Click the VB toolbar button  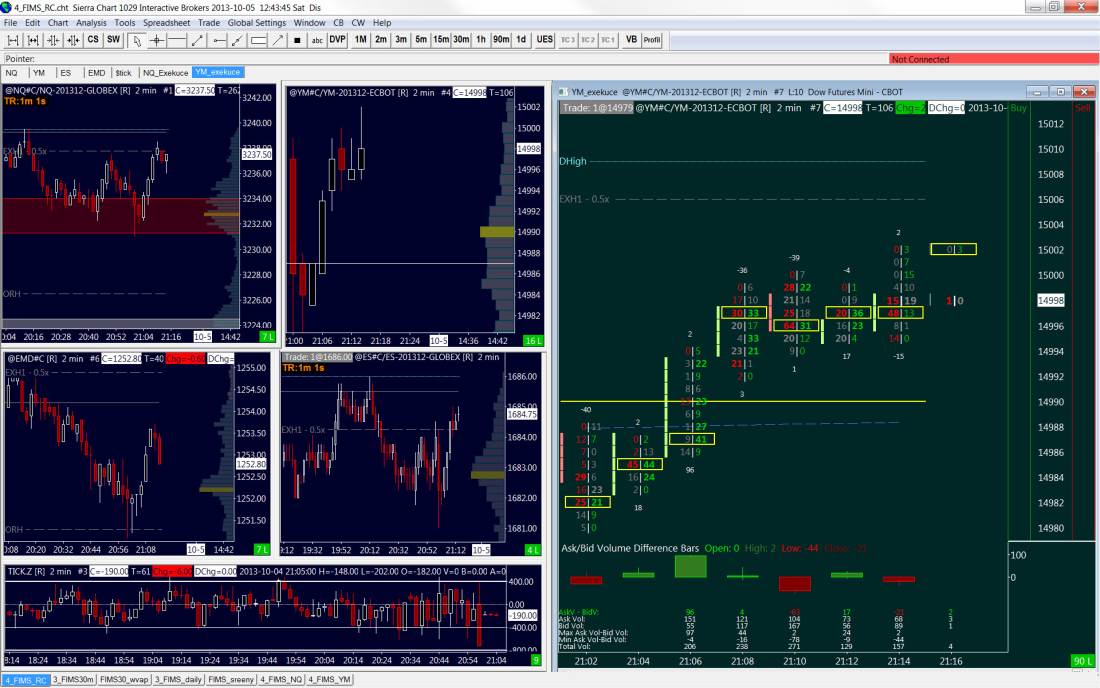(631, 40)
